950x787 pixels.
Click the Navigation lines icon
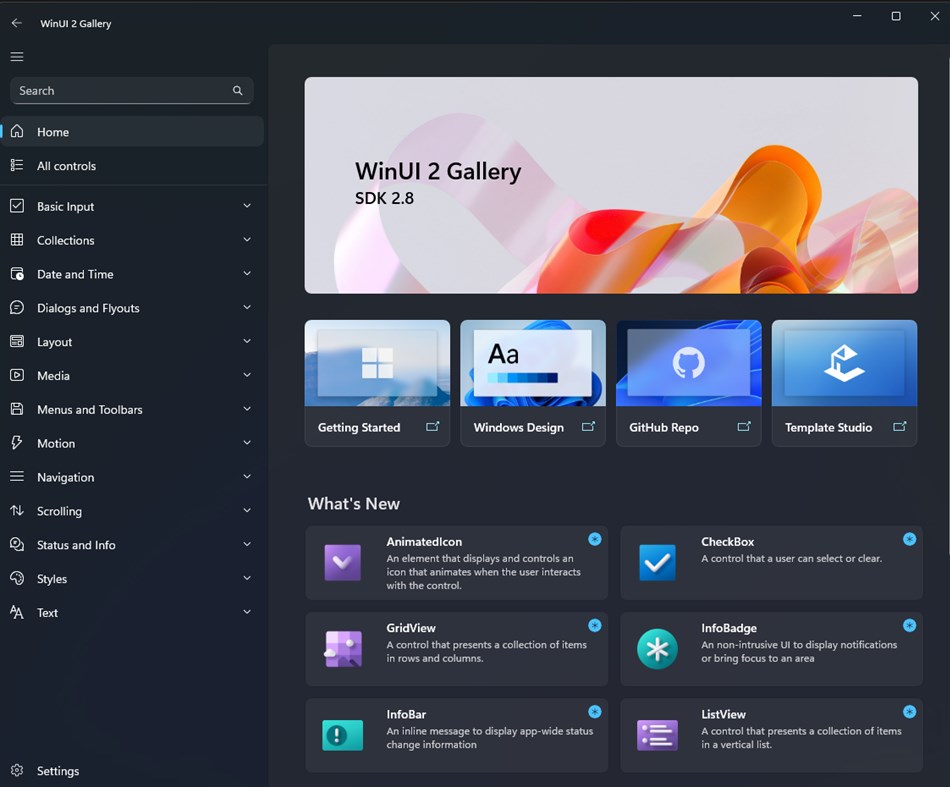[17, 476]
